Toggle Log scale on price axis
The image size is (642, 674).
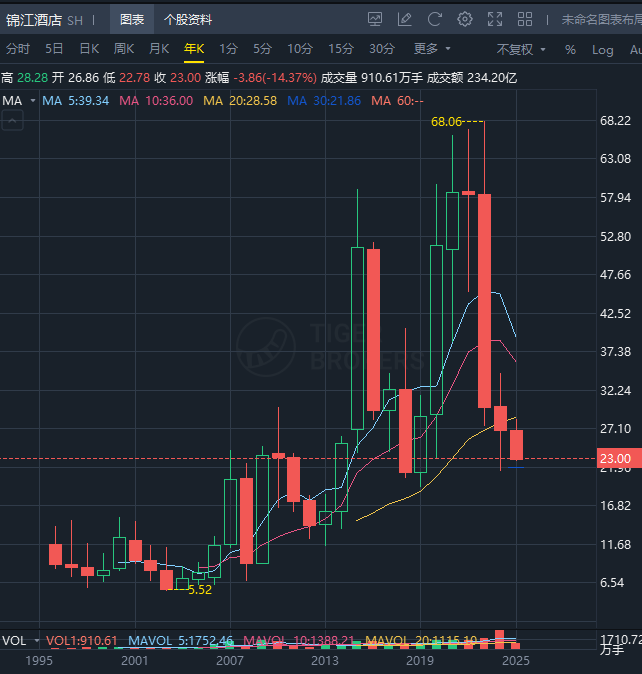pyautogui.click(x=602, y=50)
